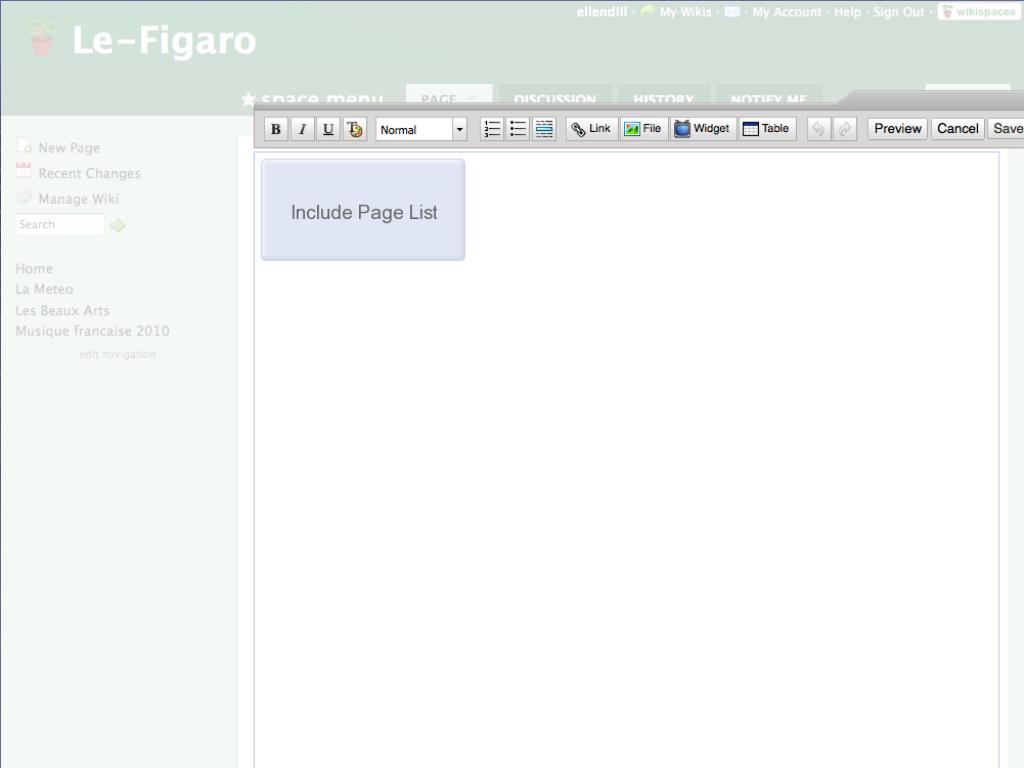The width and height of the screenshot is (1024, 768).
Task: Save the page
Action: 1007,129
